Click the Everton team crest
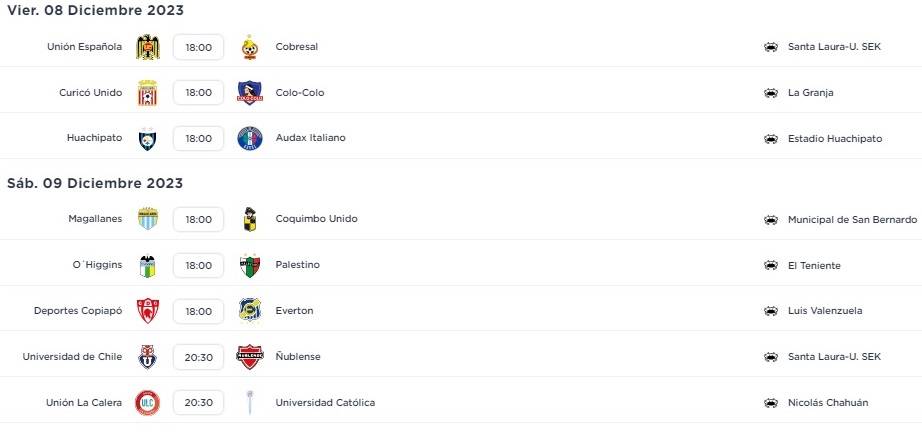 click(249, 311)
